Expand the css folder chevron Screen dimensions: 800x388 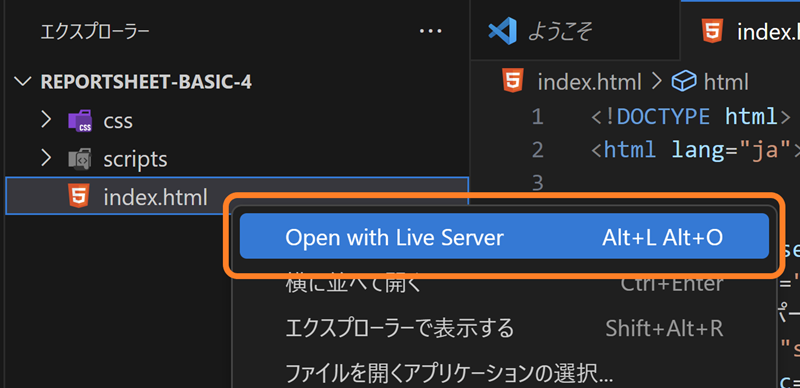point(46,120)
